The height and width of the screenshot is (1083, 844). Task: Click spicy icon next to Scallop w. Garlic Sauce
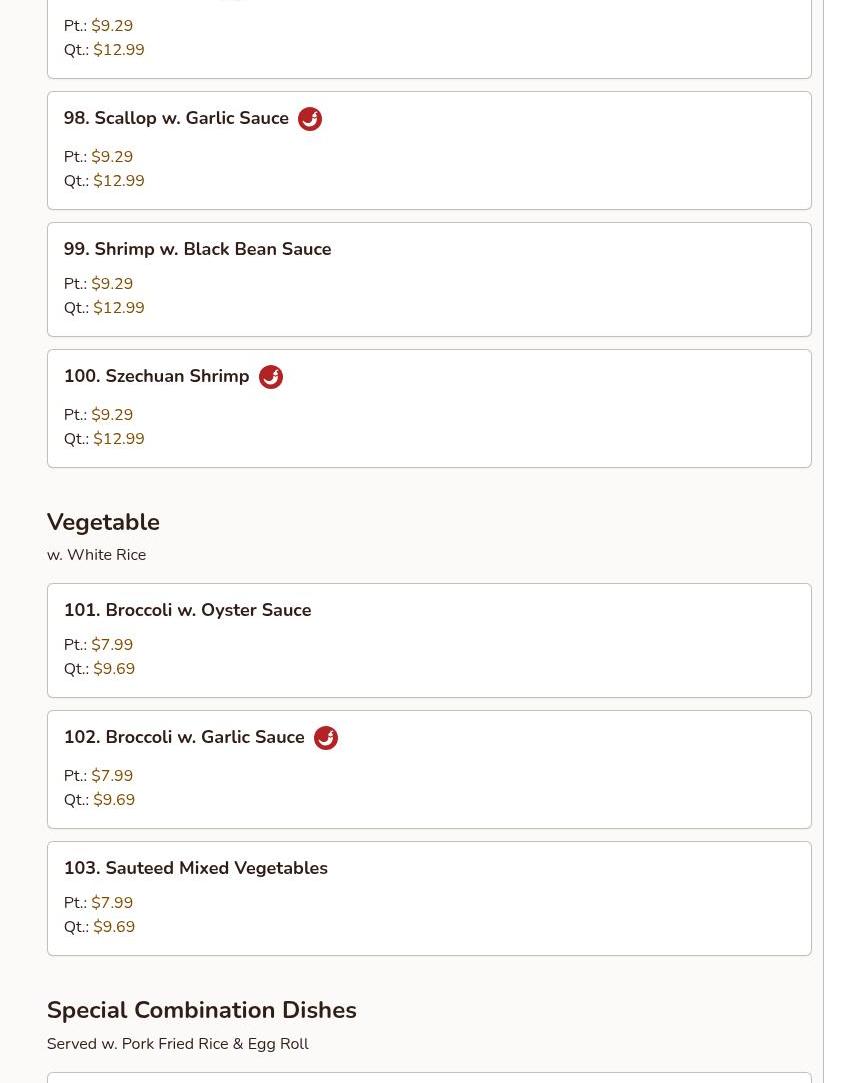point(310,119)
